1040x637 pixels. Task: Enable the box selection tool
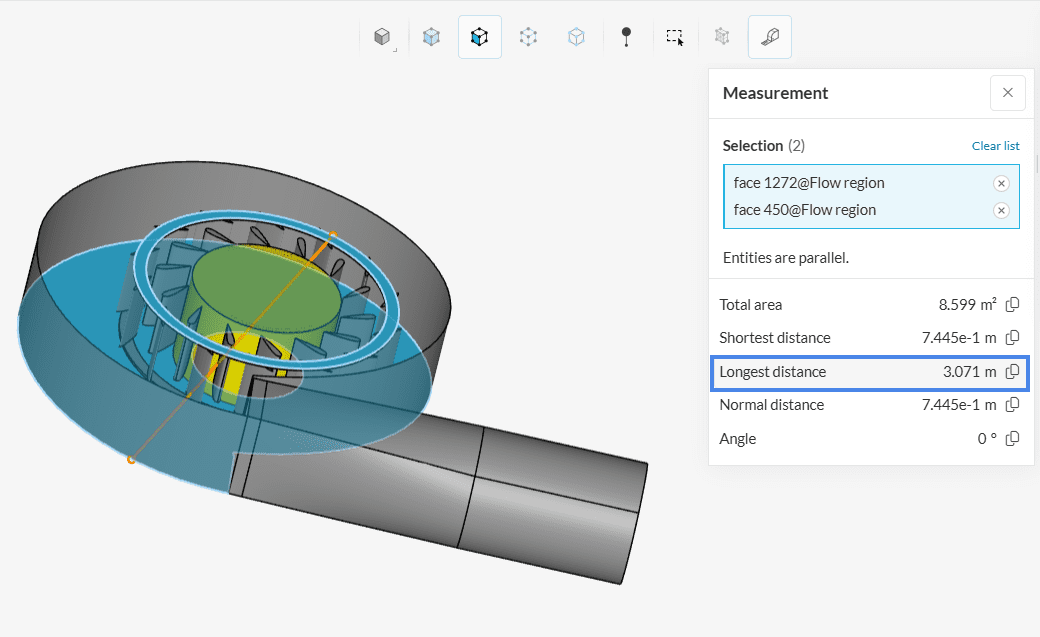[x=675, y=37]
